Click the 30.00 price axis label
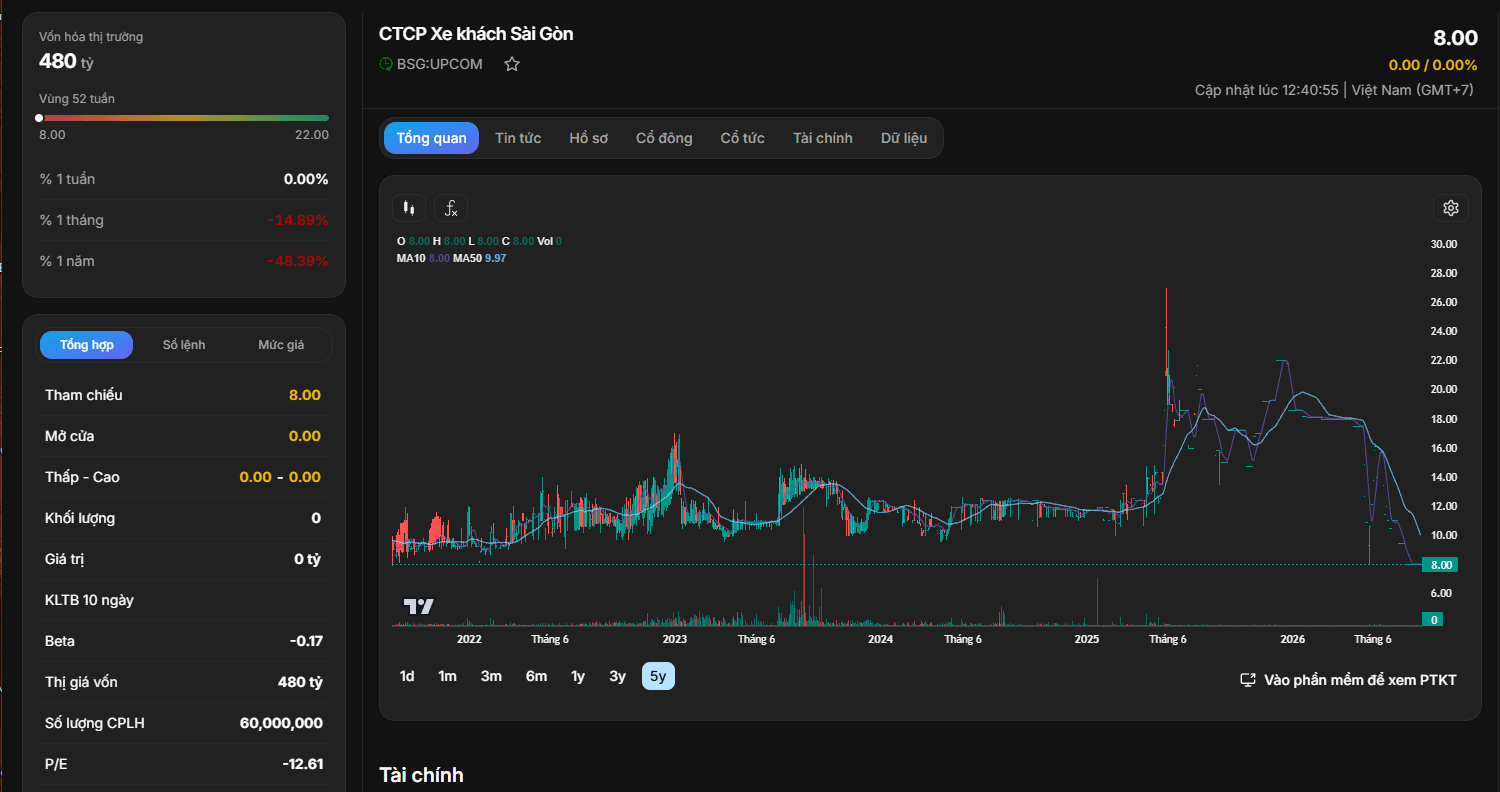1500x792 pixels. click(x=1443, y=244)
